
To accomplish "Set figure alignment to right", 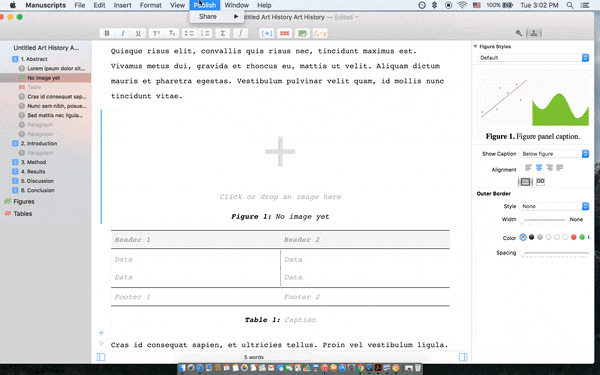I will pyautogui.click(x=549, y=168).
